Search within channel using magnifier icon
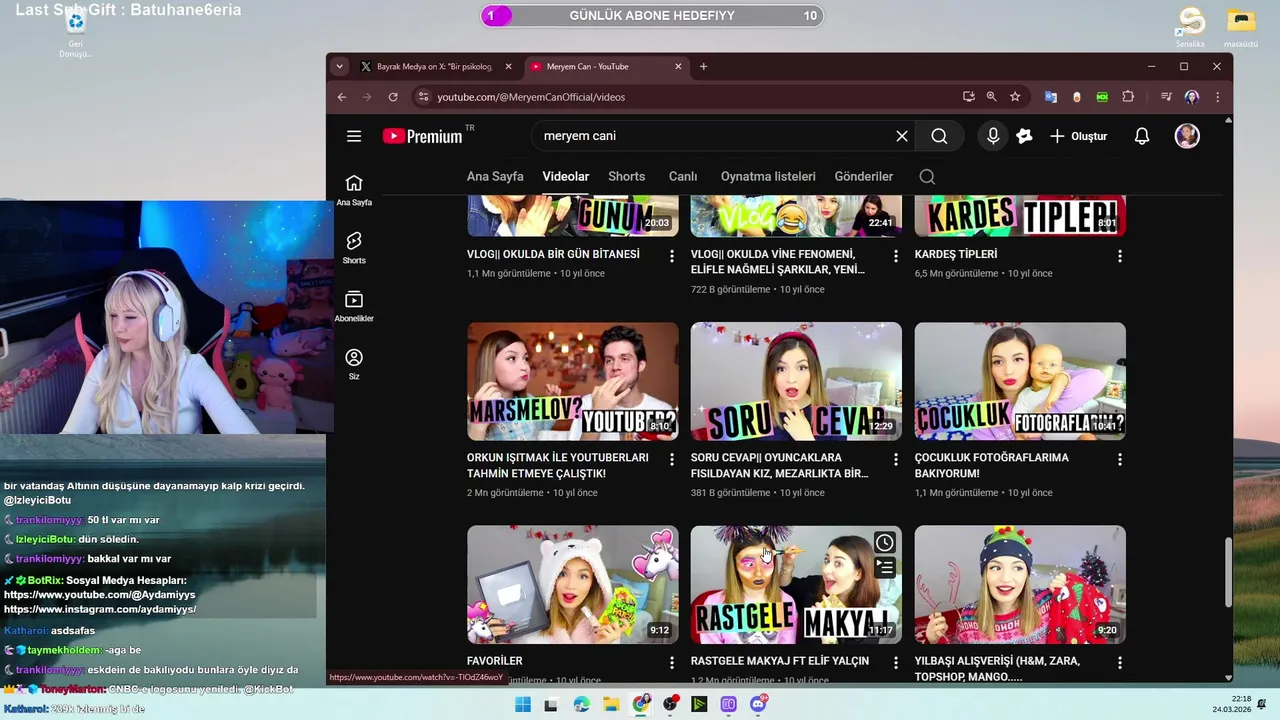 (927, 176)
